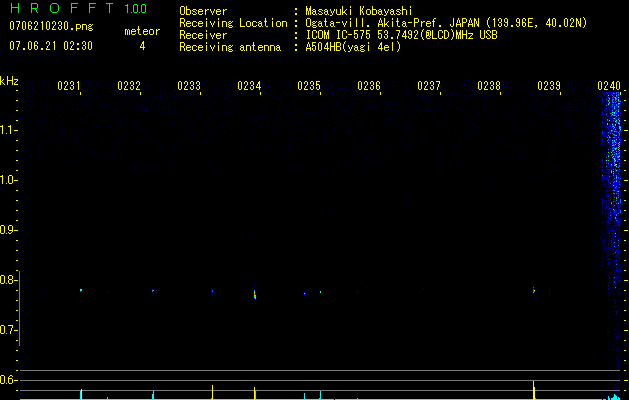This screenshot has height=400, width=629.
Task: Click the 0238 time marker
Action: pos(489,85)
